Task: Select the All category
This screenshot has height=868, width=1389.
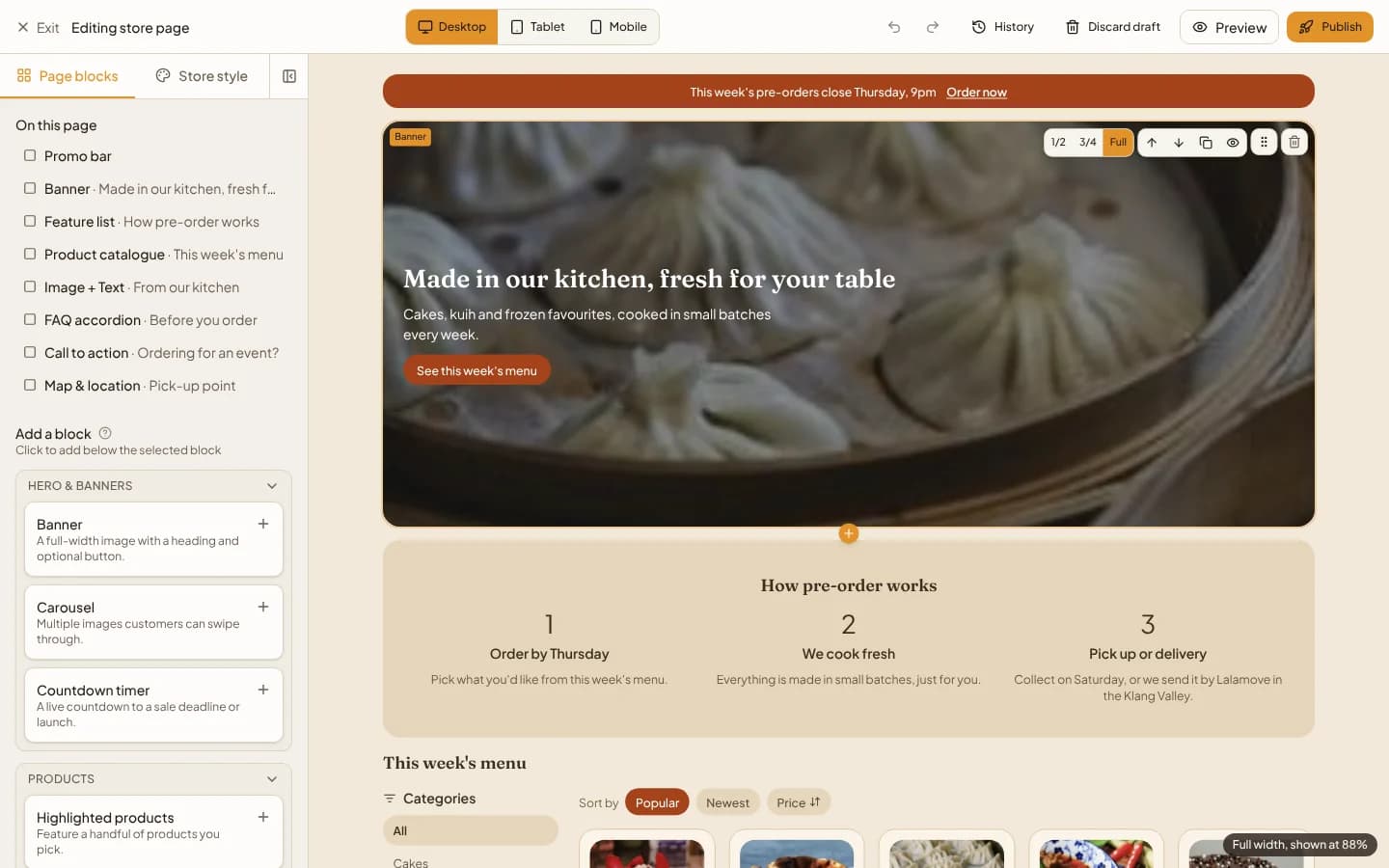Action: click(471, 830)
